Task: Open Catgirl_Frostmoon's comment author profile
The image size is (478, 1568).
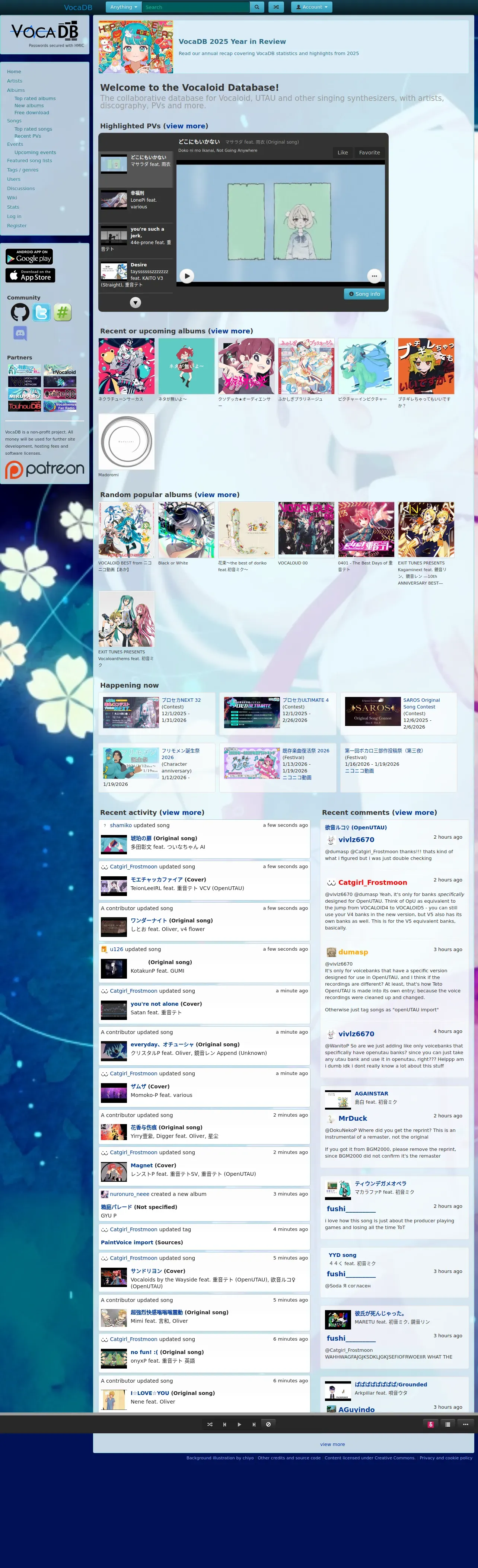Action: click(373, 883)
